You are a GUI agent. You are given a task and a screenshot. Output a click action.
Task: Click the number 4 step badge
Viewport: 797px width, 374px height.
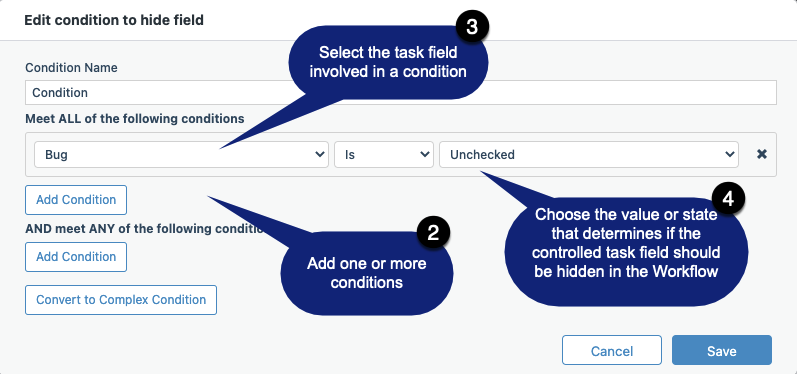tap(728, 199)
